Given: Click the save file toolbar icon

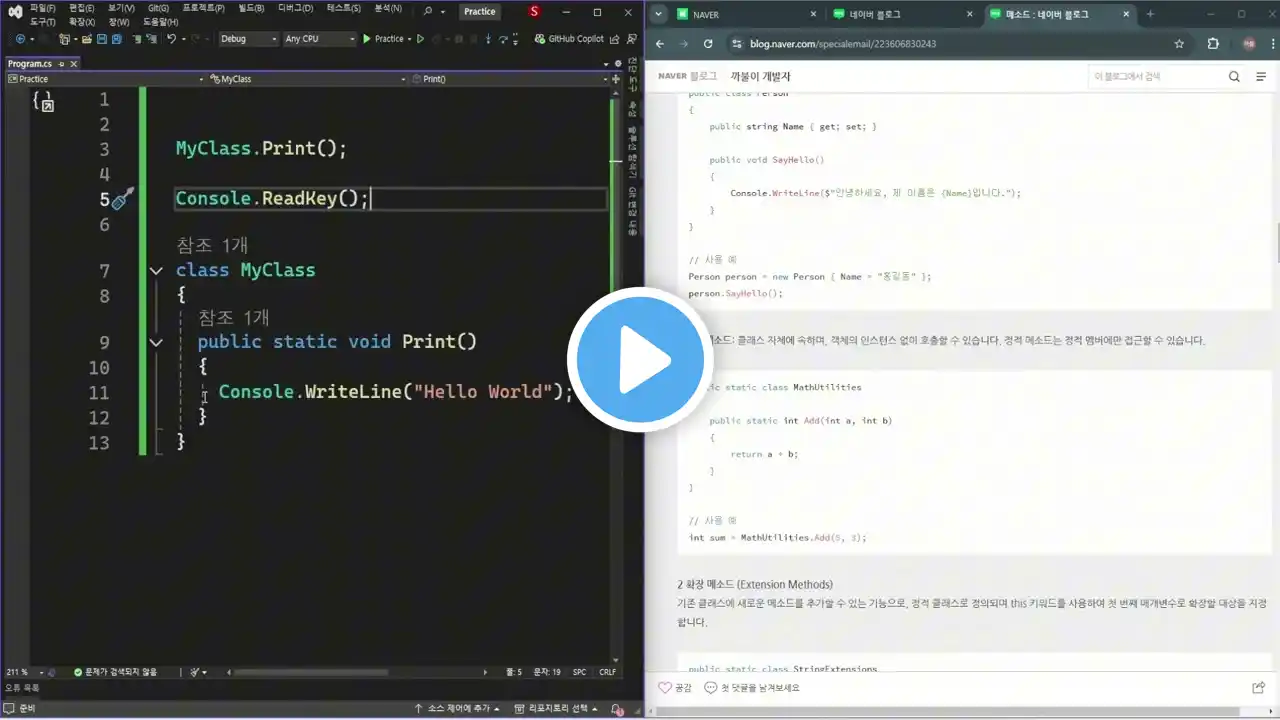Looking at the screenshot, I should [100, 39].
